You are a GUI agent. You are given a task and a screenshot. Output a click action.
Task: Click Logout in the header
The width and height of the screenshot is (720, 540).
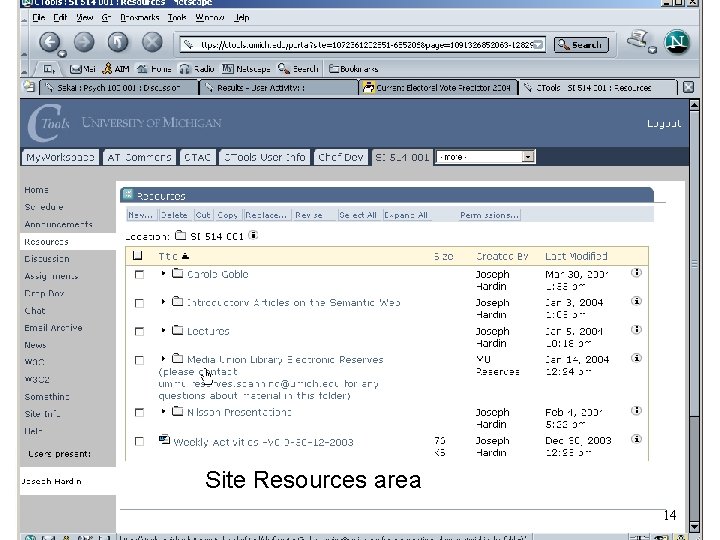[664, 124]
